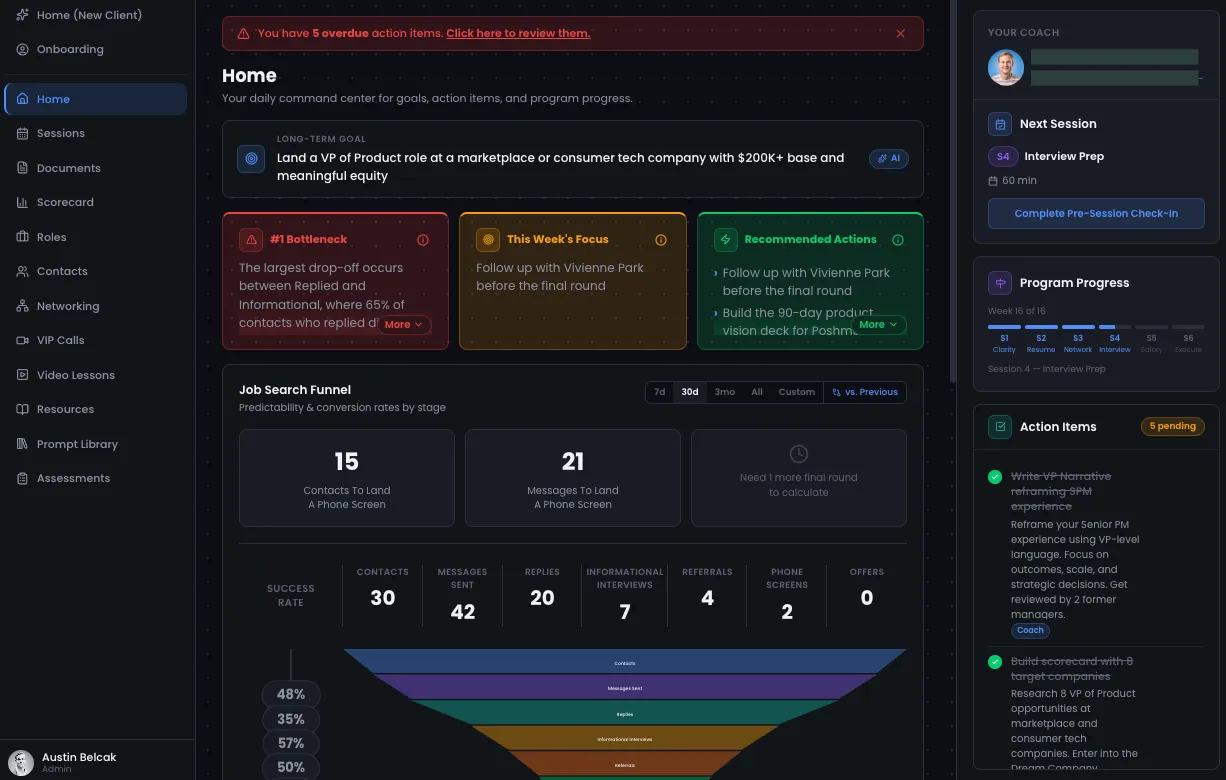Click the S4 Interview Prep session badge
Screen dimensions: 1226x780
click(x=1003, y=156)
